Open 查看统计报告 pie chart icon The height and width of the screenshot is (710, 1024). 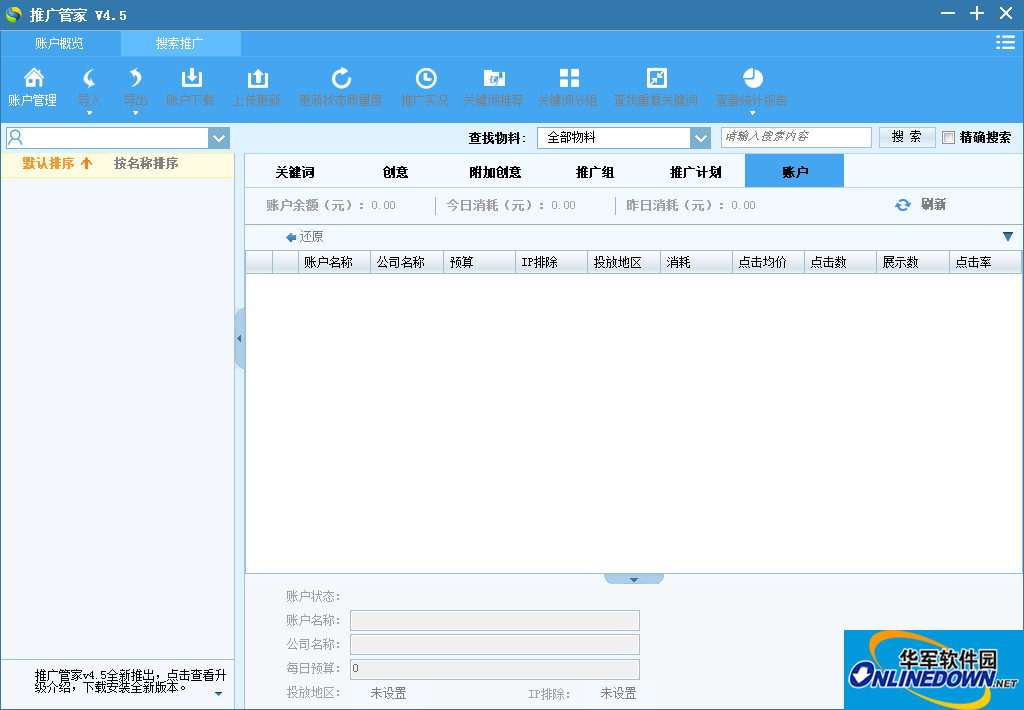pyautogui.click(x=752, y=78)
